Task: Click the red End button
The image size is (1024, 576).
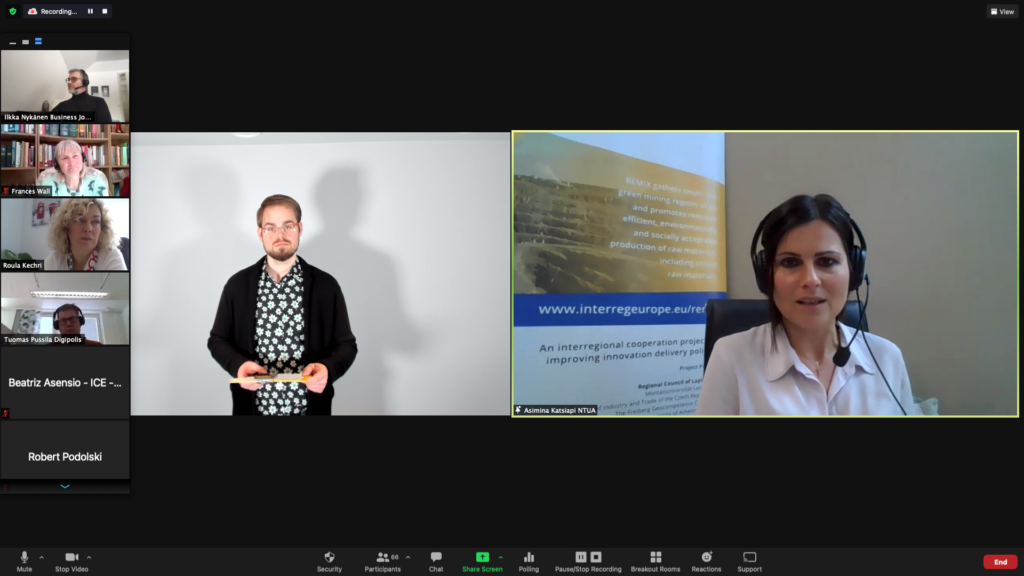Action: (x=1000, y=562)
